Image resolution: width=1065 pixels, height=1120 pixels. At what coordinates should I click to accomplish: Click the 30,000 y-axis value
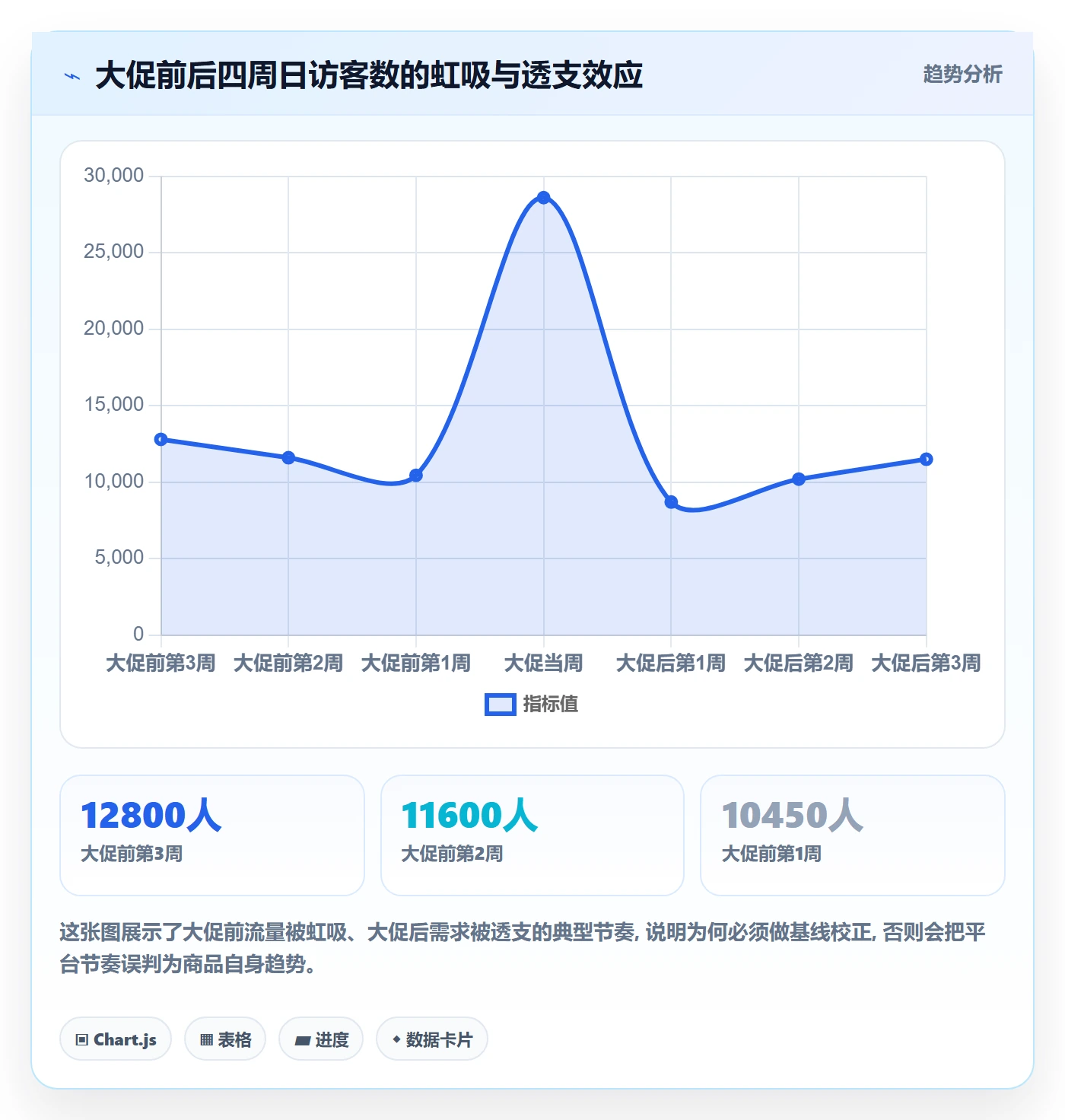click(114, 176)
